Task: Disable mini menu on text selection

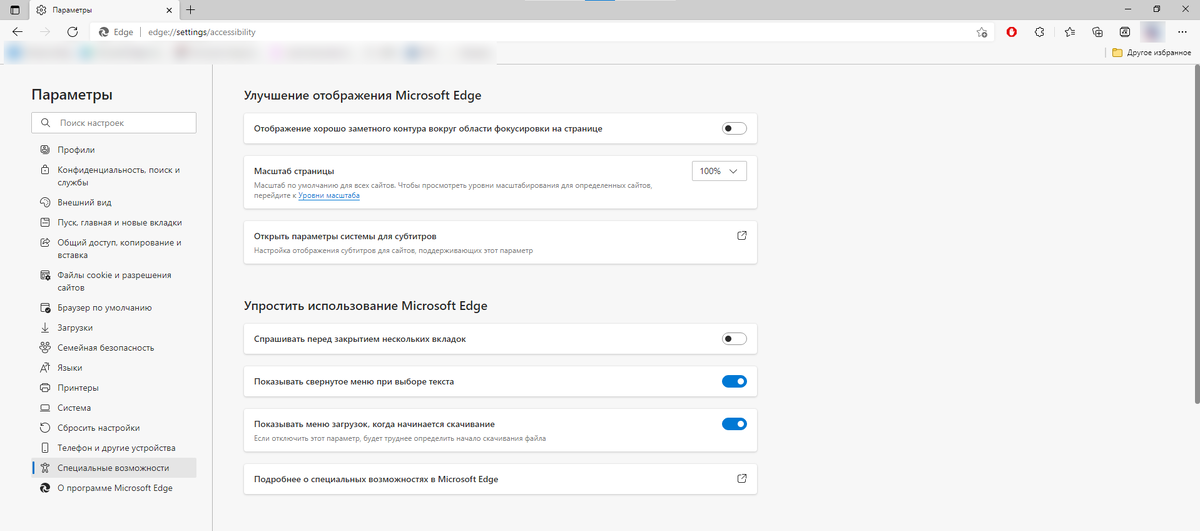Action: (x=734, y=381)
